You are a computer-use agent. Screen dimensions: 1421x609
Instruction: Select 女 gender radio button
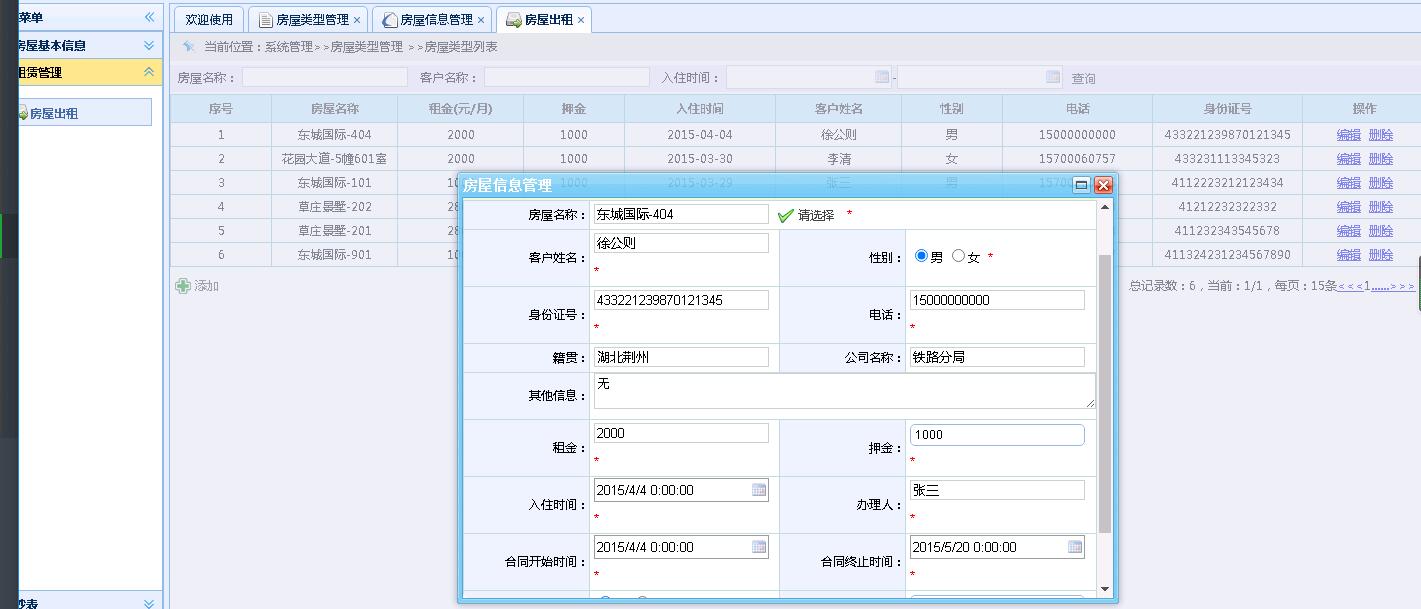click(x=958, y=256)
